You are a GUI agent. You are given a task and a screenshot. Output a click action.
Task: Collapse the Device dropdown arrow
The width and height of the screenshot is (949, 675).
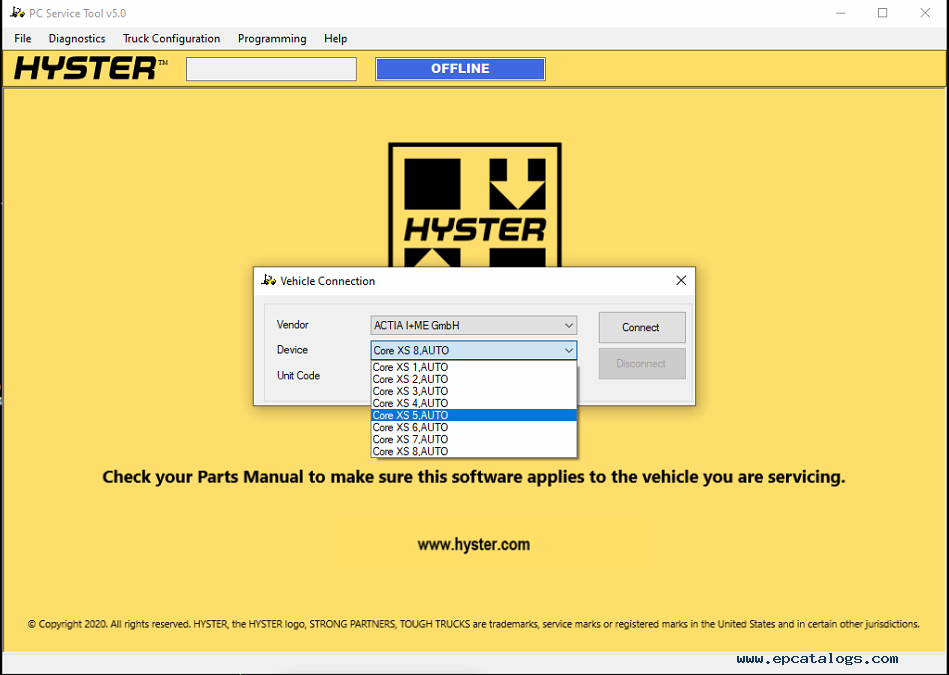[568, 350]
